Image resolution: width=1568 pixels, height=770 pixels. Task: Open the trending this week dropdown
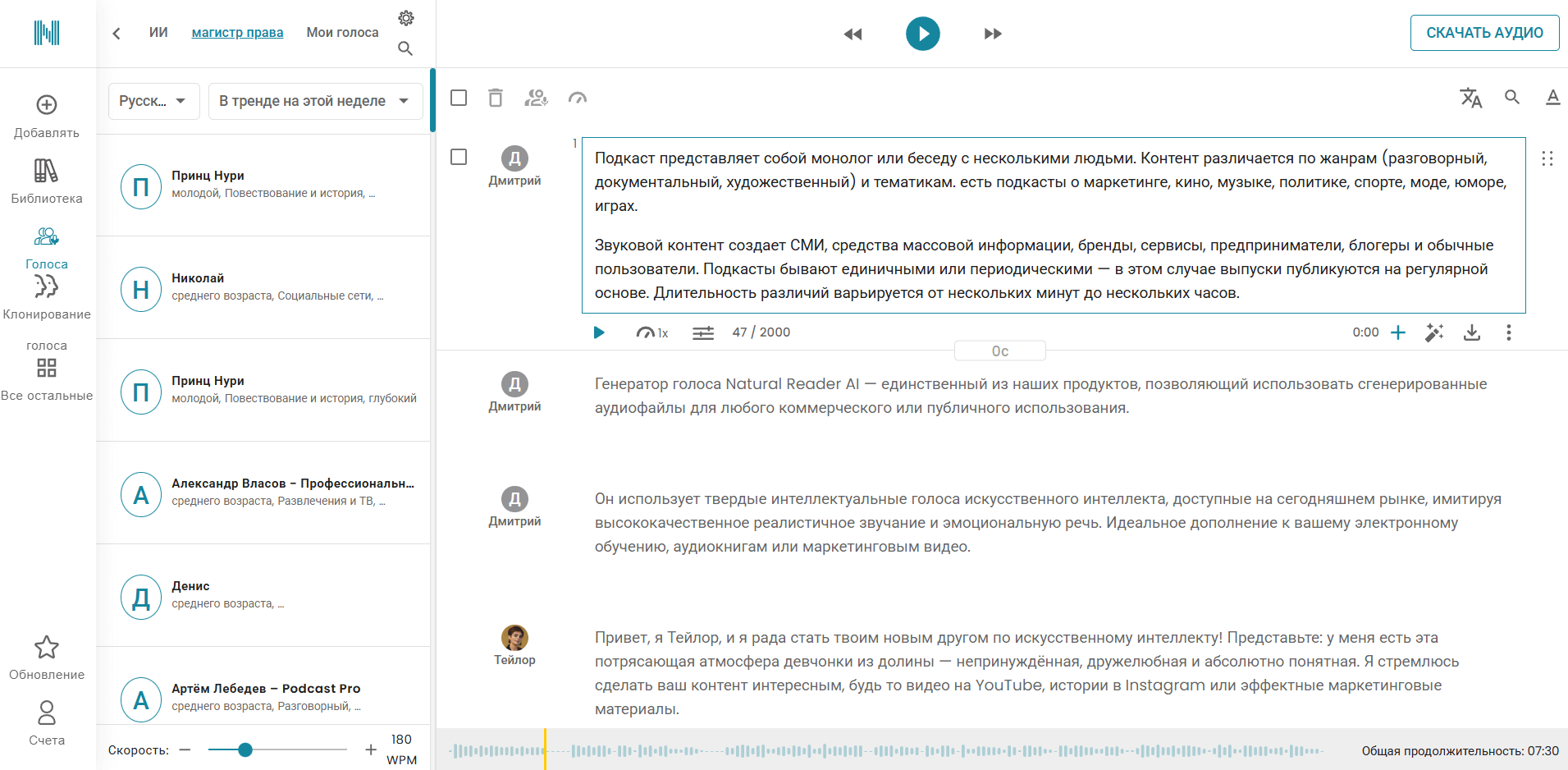pyautogui.click(x=314, y=101)
